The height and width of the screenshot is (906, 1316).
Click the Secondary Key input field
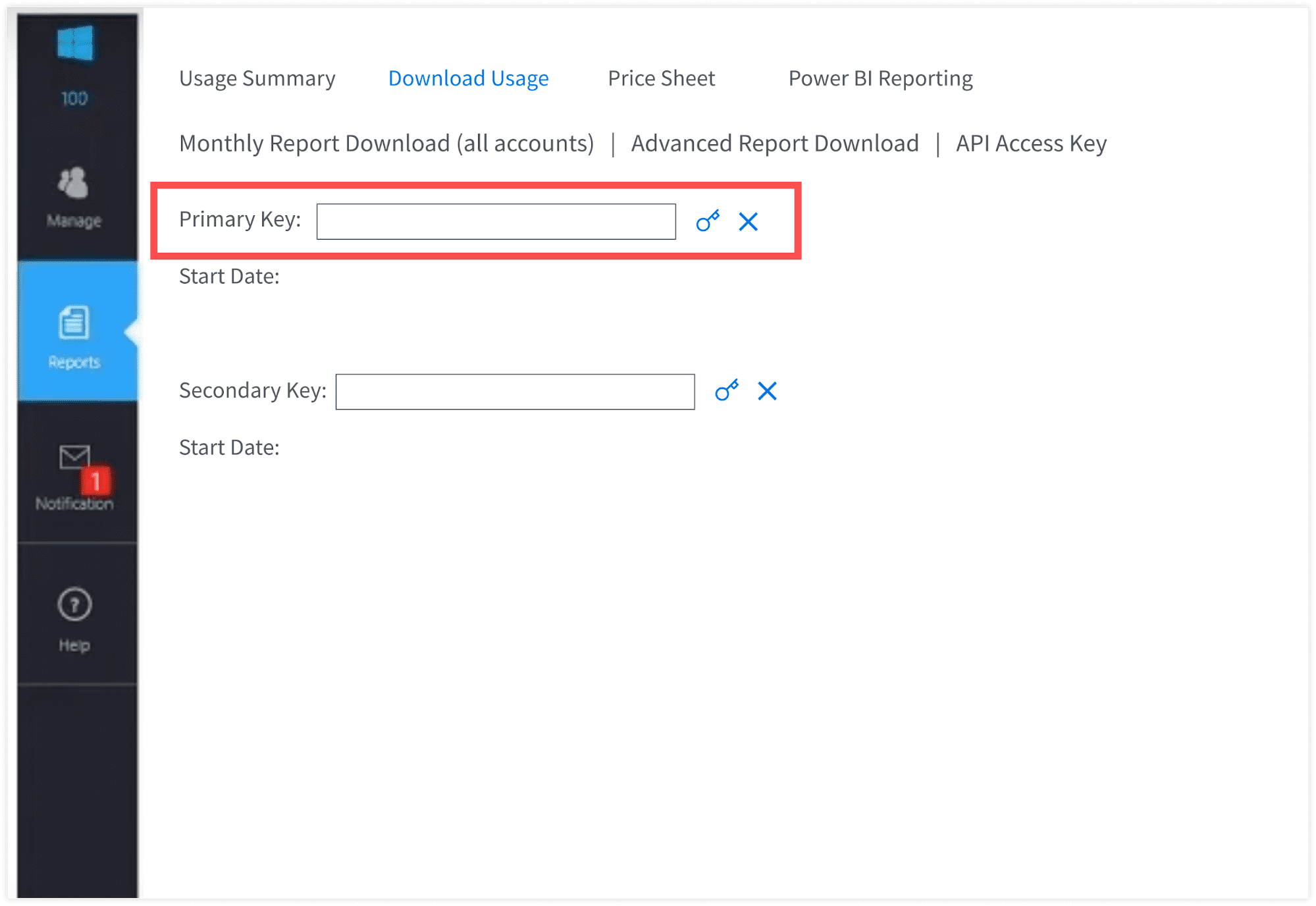click(515, 392)
